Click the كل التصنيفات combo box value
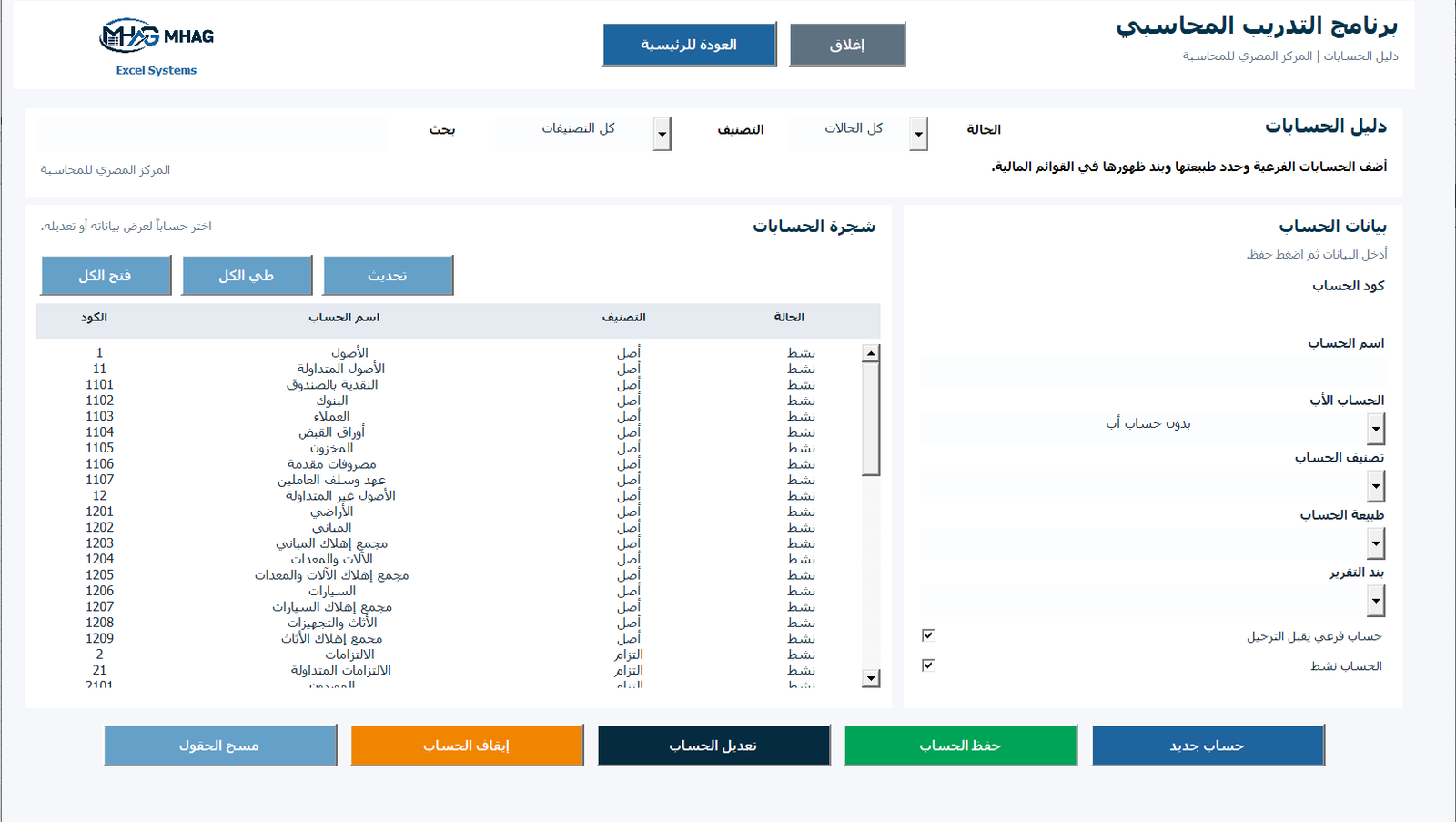Image resolution: width=1456 pixels, height=822 pixels. 579,128
